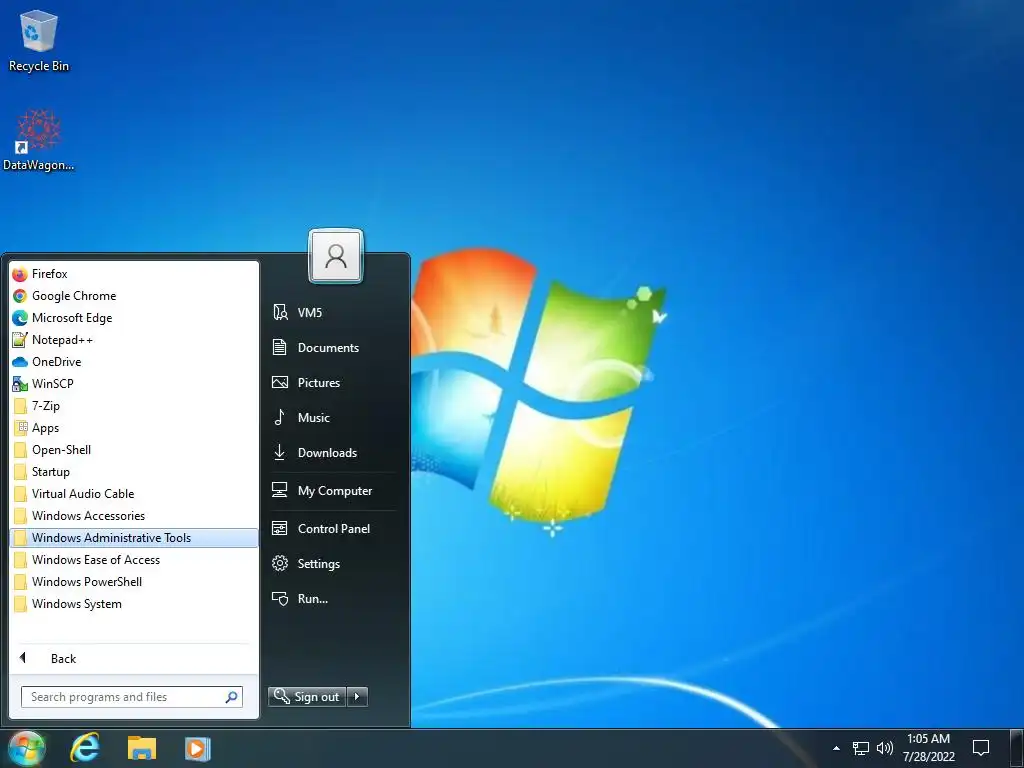1024x768 pixels.
Task: Open Notepad++ in the programs list
Action: [x=134, y=340]
